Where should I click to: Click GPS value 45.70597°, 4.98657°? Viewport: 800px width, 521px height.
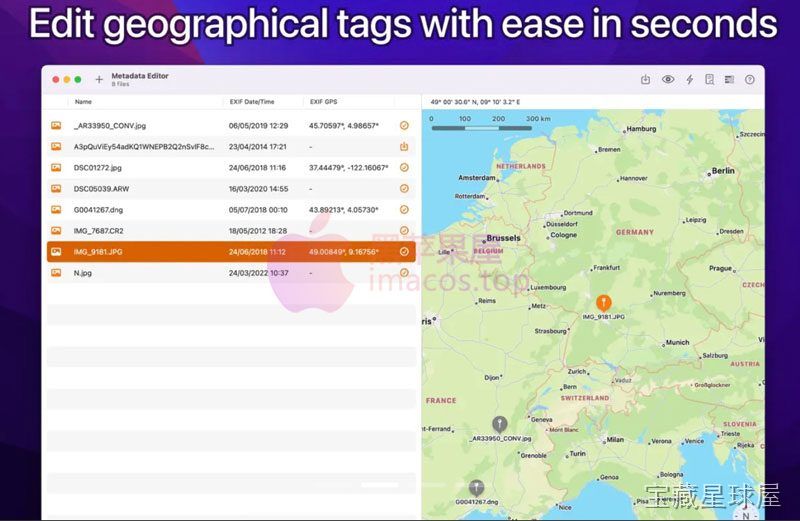343,126
